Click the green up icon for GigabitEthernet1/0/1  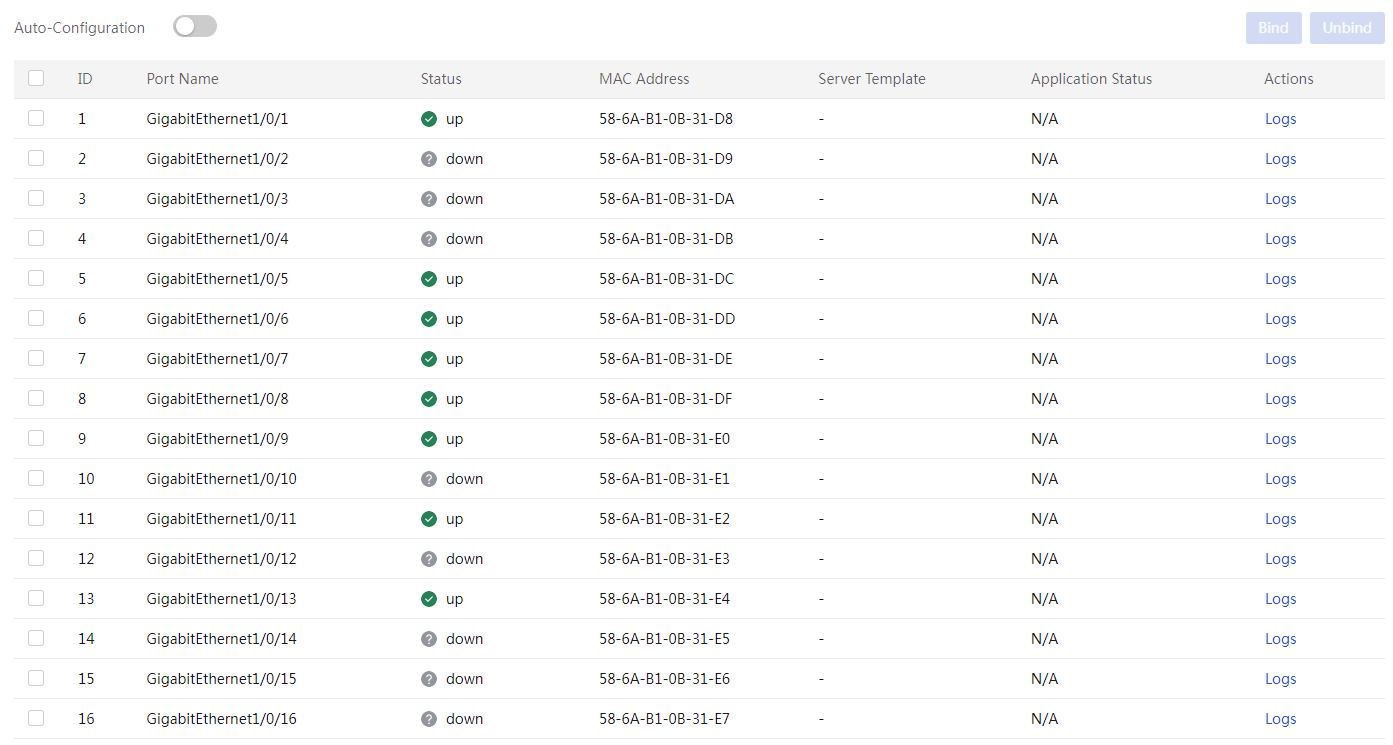(429, 119)
